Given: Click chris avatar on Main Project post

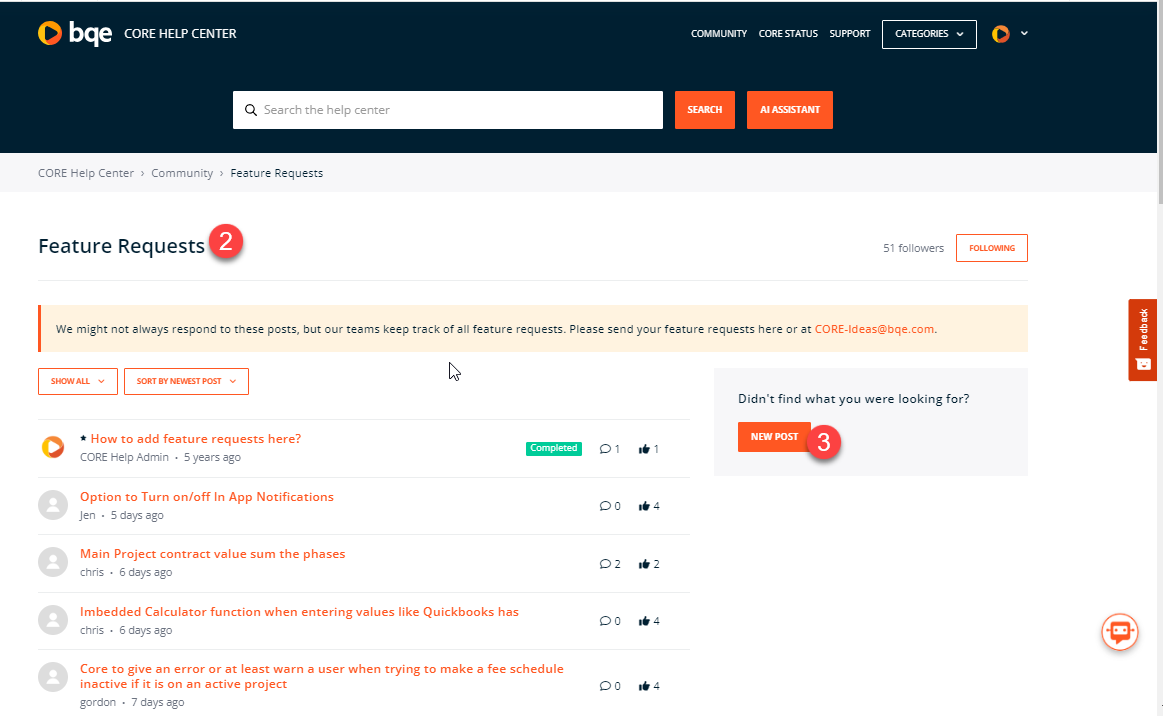Looking at the screenshot, I should click(53, 562).
